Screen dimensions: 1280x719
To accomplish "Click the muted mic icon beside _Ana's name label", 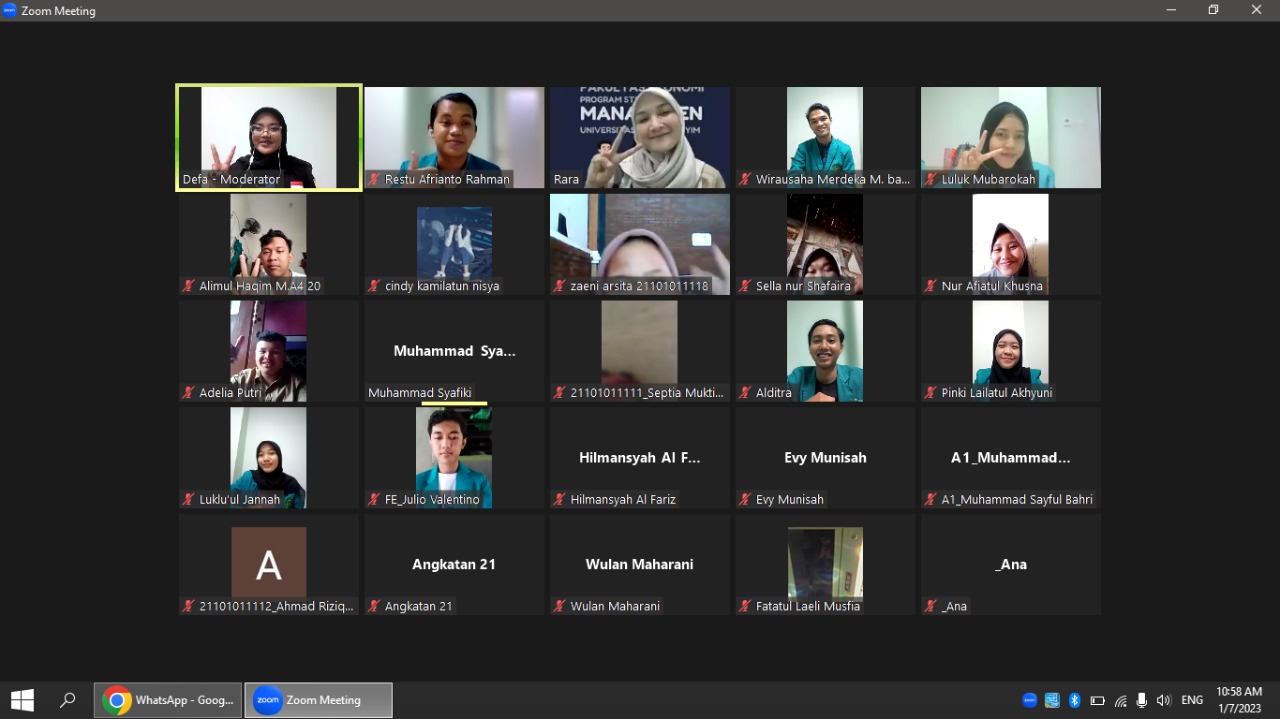I will point(931,606).
